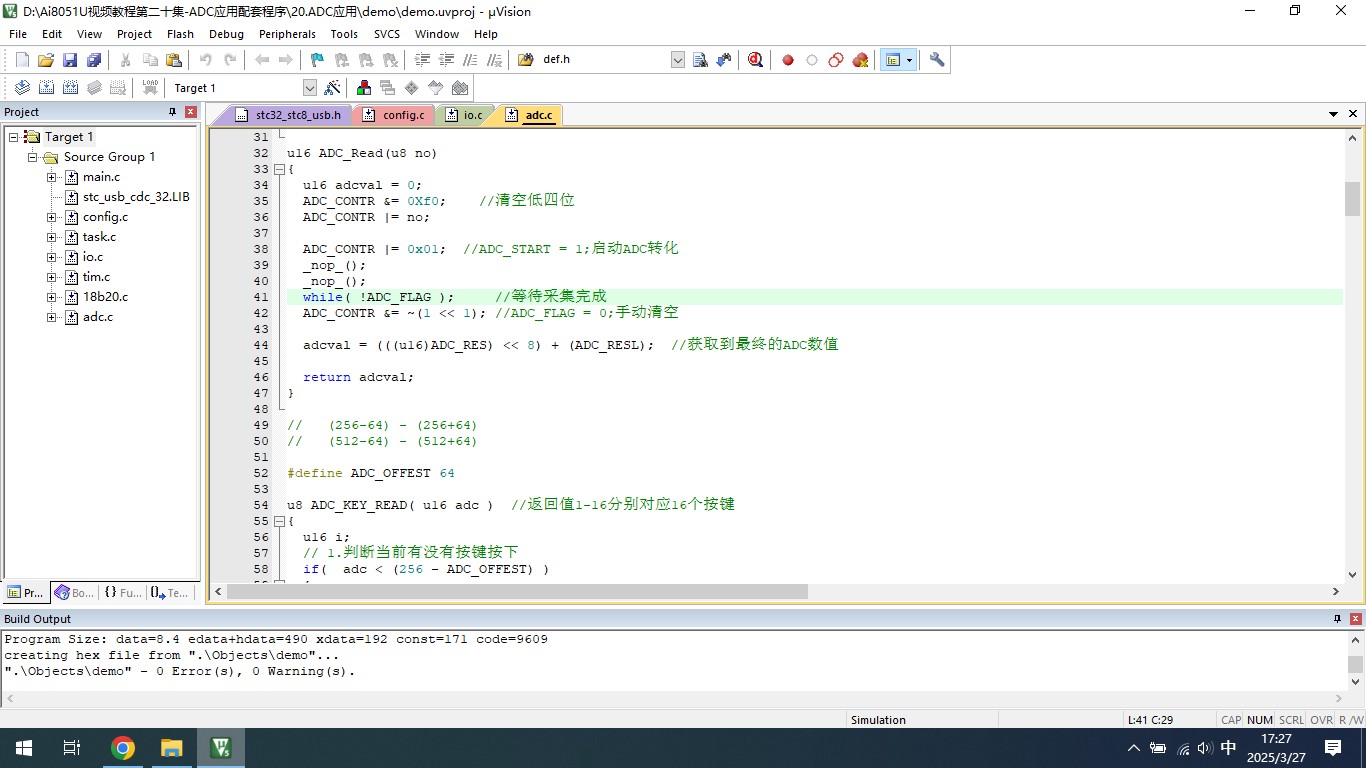Viewport: 1366px width, 768px height.
Task: Collapse the Source Group 1 folder
Action: pos(32,157)
